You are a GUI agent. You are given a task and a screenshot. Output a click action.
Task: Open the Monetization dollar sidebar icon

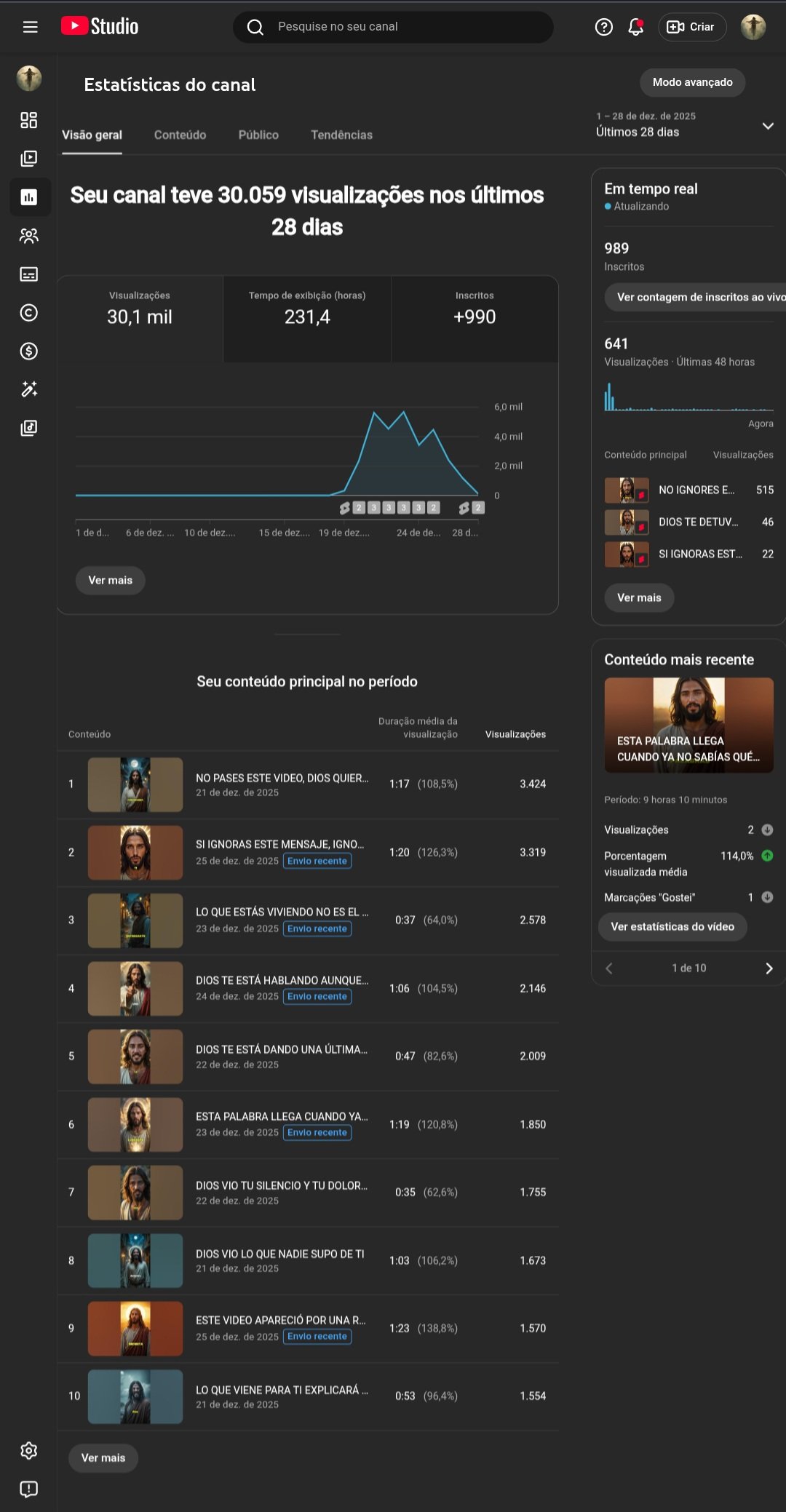(x=29, y=351)
